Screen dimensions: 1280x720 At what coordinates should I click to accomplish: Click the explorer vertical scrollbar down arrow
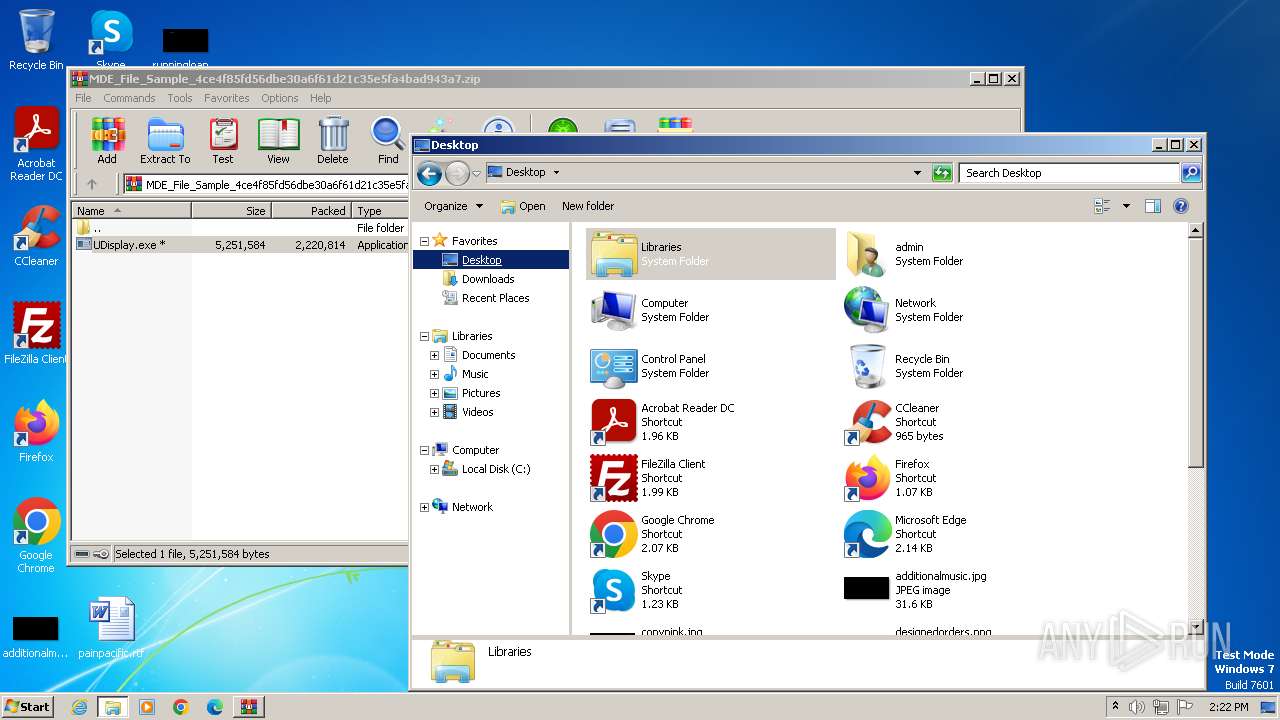(x=1195, y=627)
